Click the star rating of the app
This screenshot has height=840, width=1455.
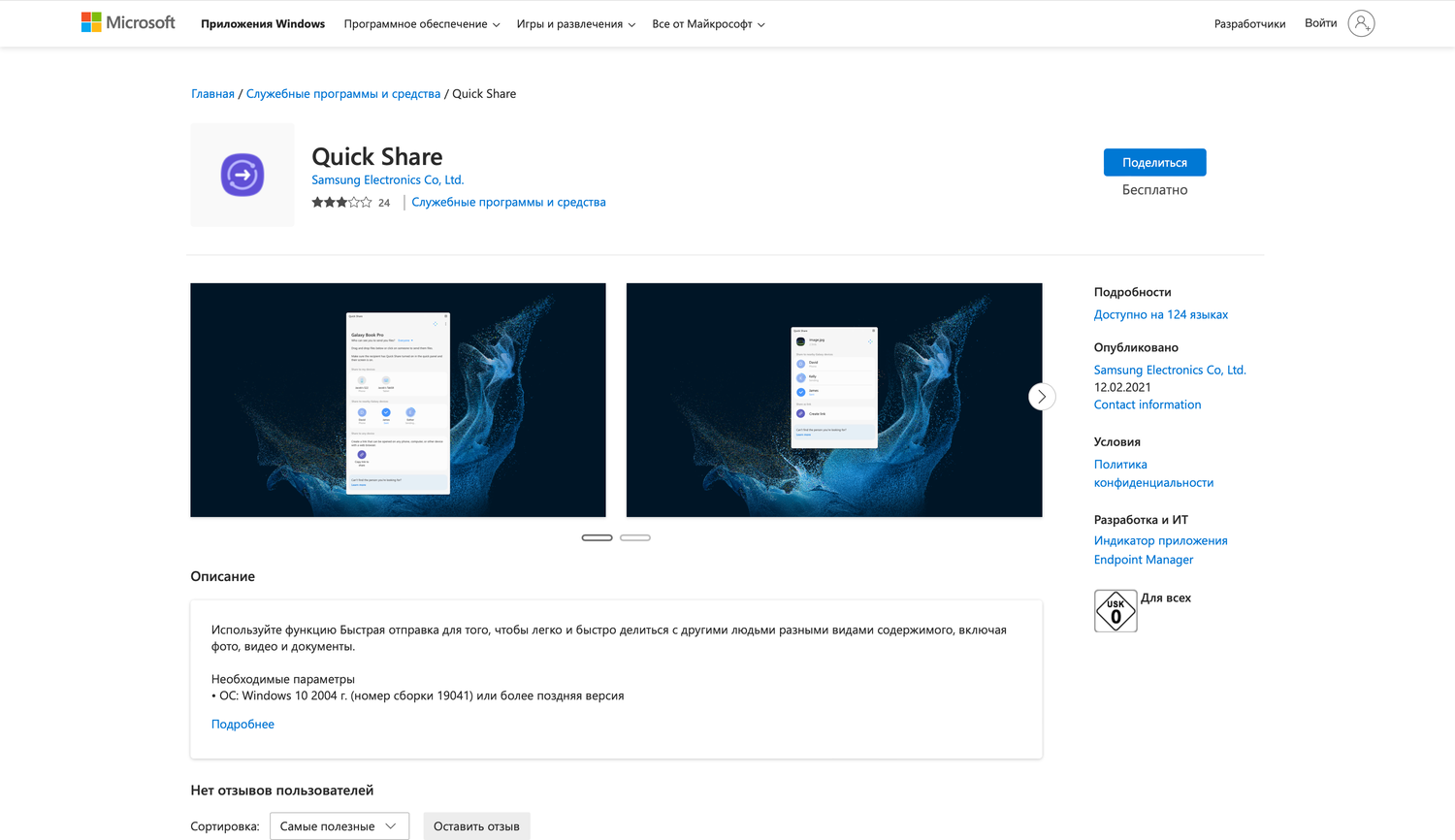tap(341, 203)
